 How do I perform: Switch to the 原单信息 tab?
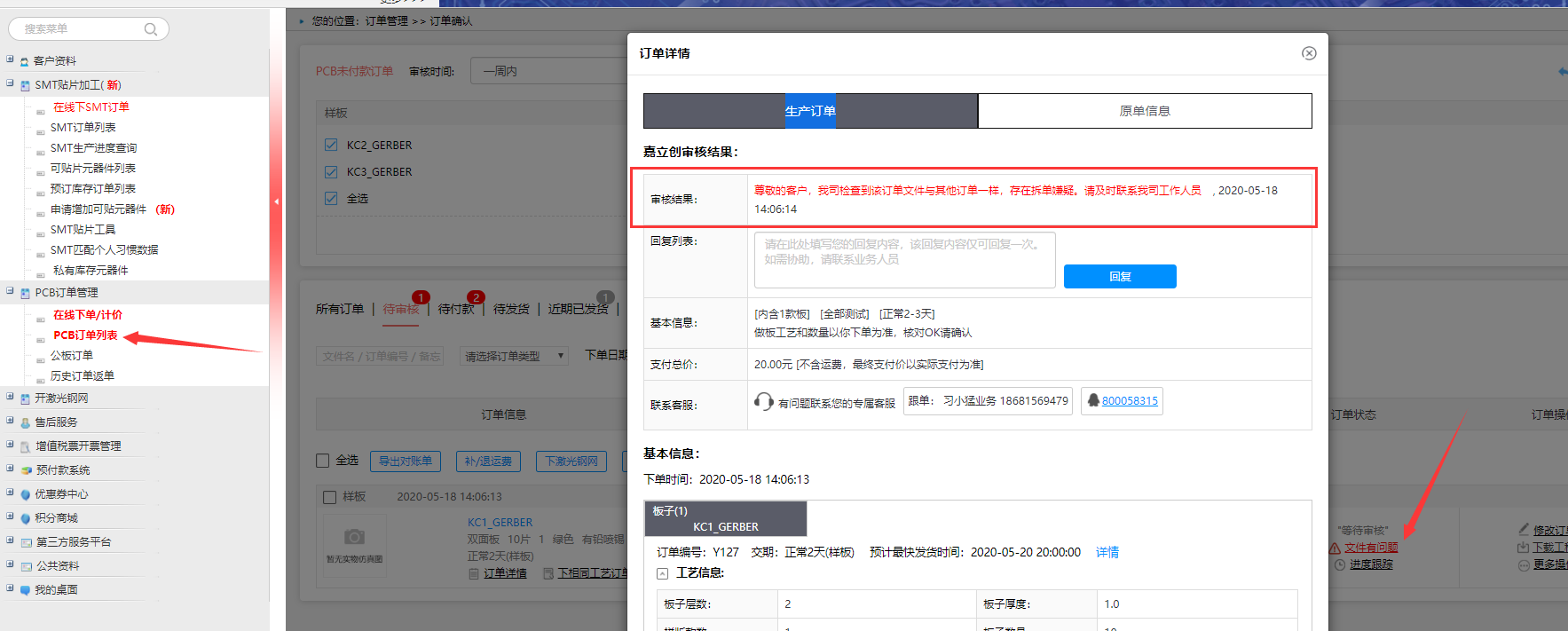click(x=1144, y=111)
